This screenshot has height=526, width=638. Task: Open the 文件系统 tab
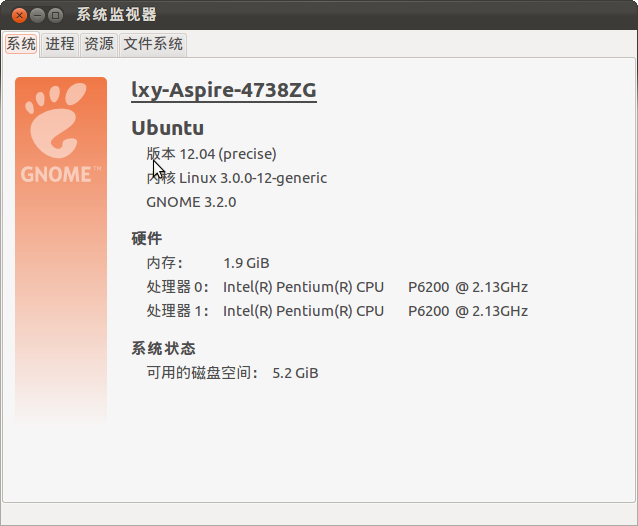click(153, 44)
